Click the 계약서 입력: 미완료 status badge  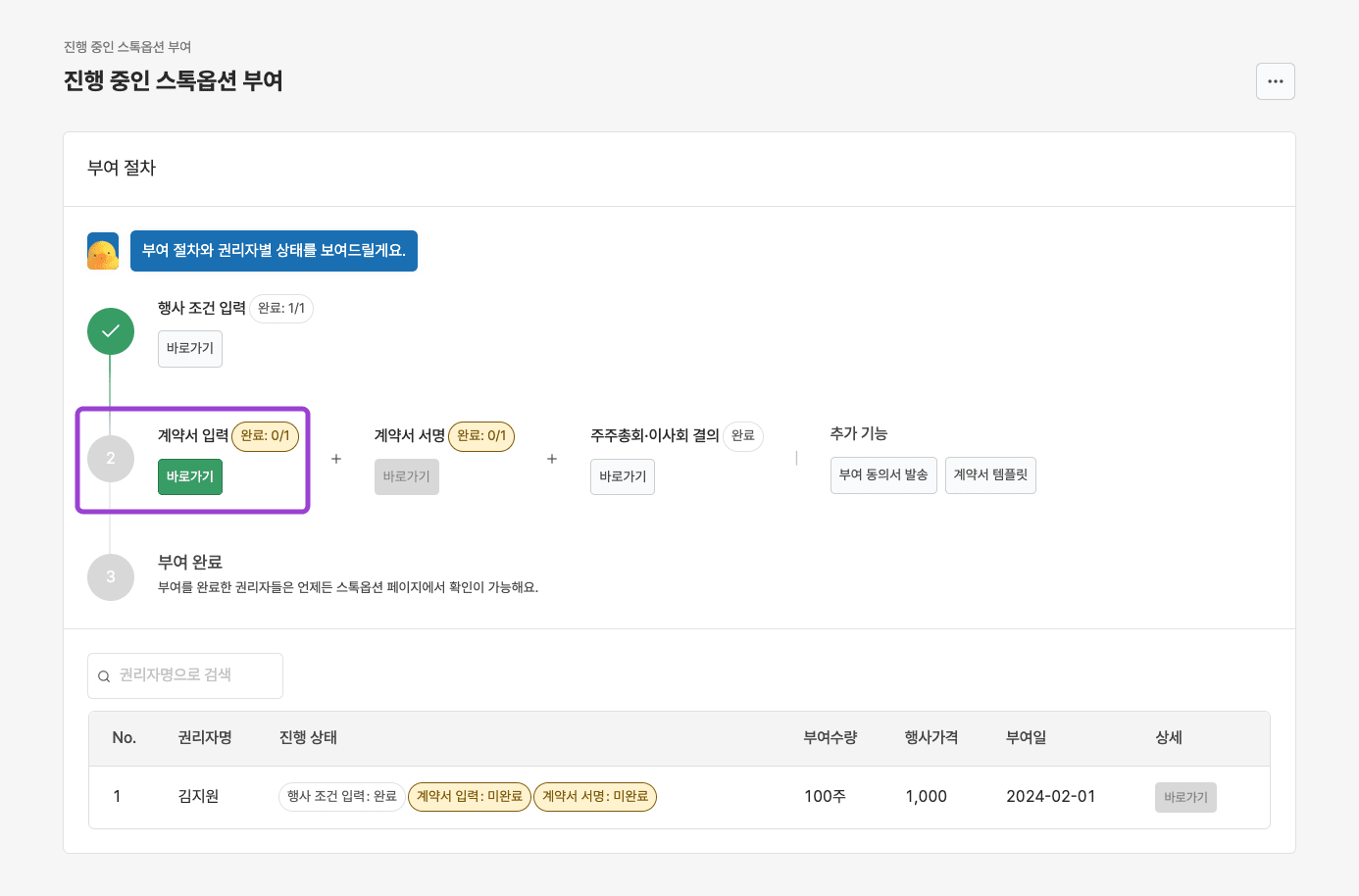tap(469, 797)
